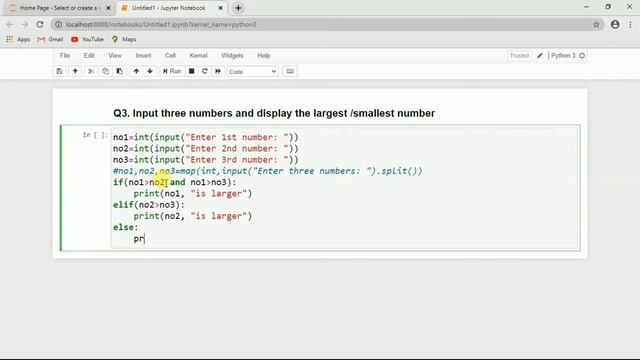Open the YouTube bookmark

[87, 40]
